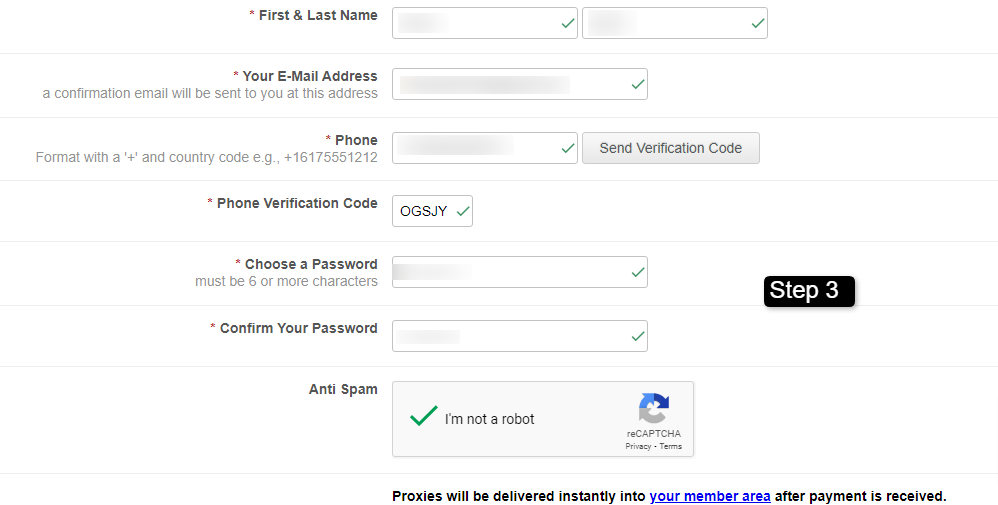Click the phone field validation checkmark
Viewport: 998px width, 505px height.
point(568,148)
